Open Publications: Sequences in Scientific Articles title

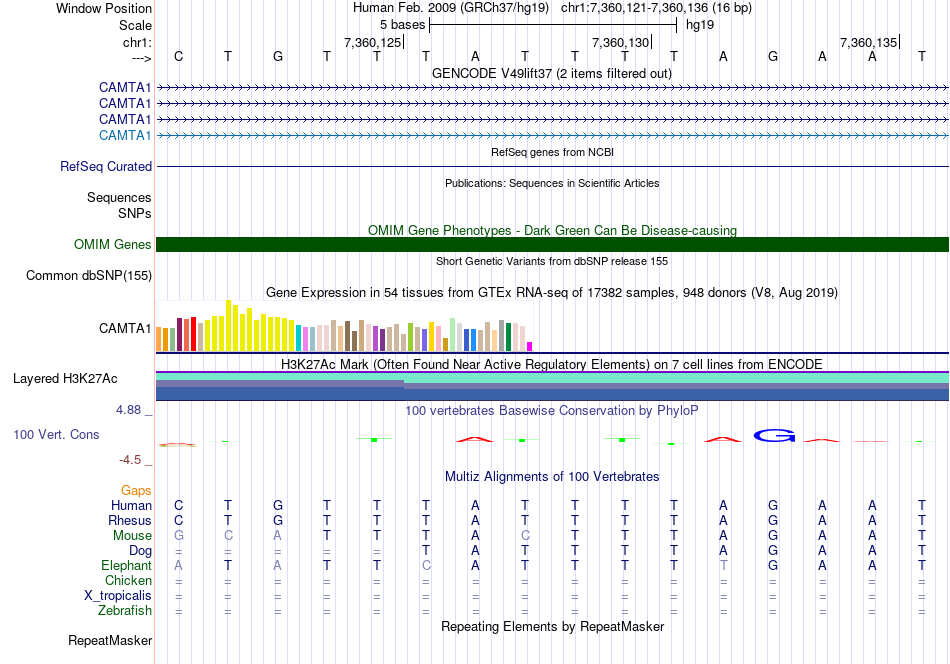pyautogui.click(x=552, y=183)
